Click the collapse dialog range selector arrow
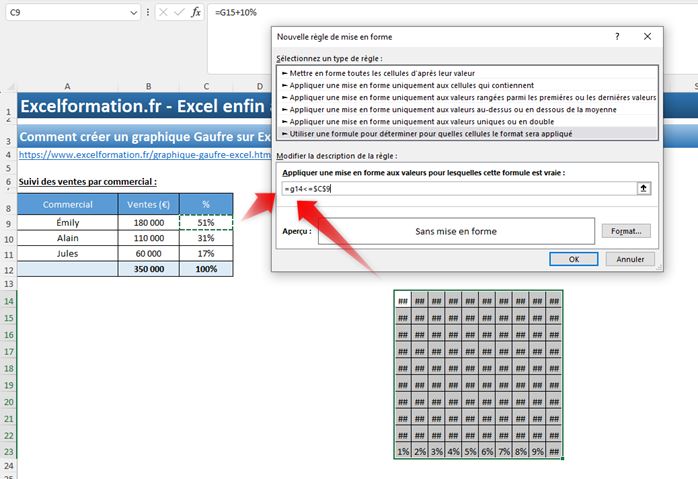Screen dimensions: 698x479 click(644, 189)
